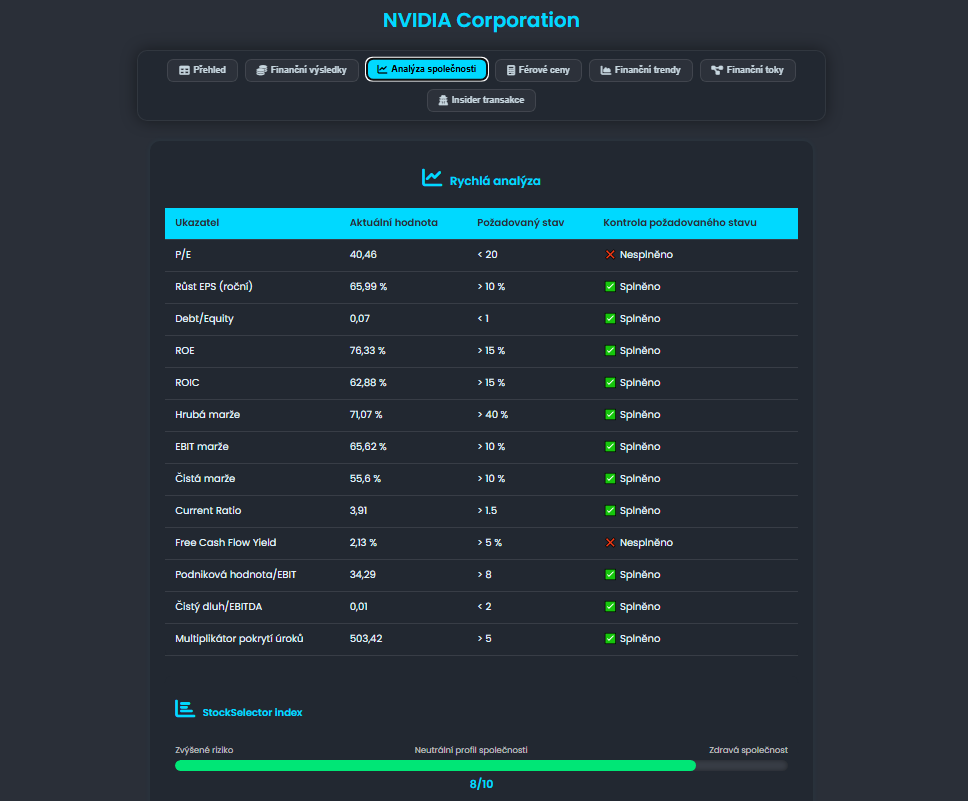Click the requirement > 40 %
Viewport: 968px width, 801px height.
pos(493,414)
